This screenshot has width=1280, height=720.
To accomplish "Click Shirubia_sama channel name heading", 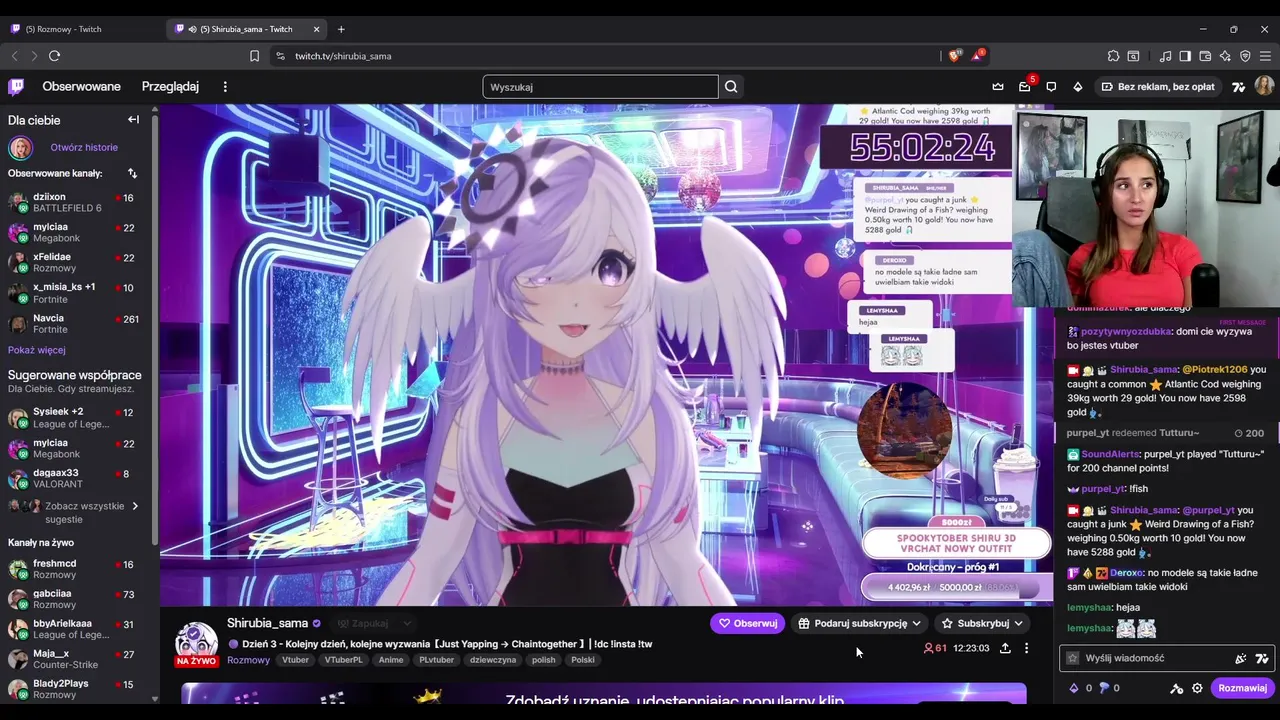I will point(267,623).
